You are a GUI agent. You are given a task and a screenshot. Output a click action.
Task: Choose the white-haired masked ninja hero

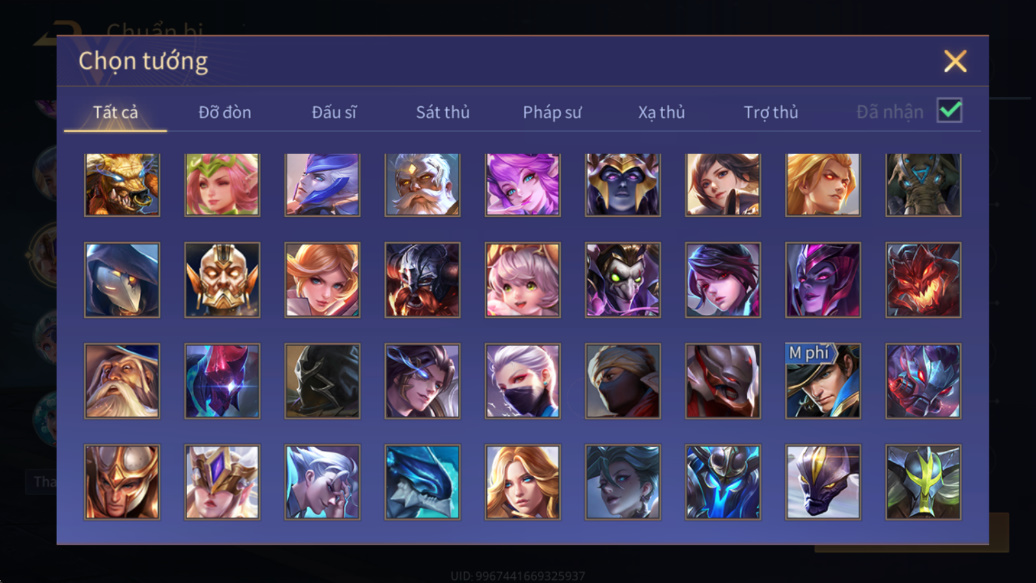coord(523,381)
